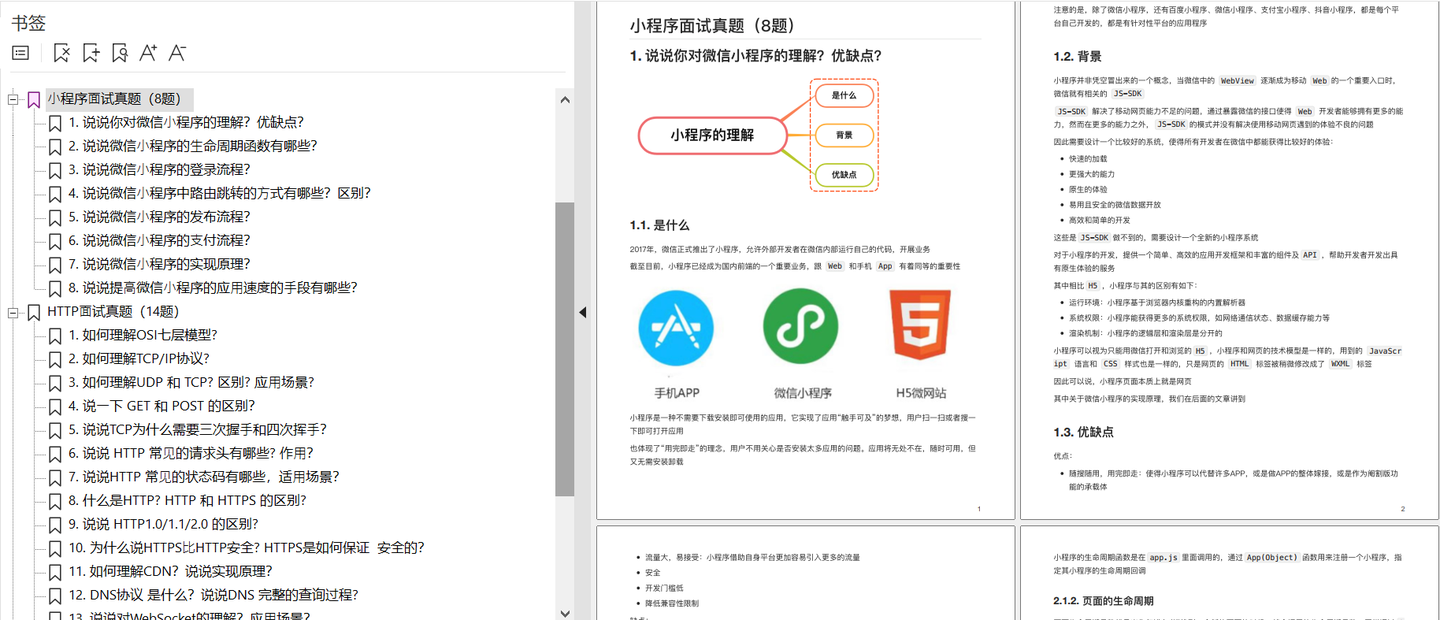
Task: Click bookmark icon next to 说说微信小程序的实现原理
Action: (x=55, y=264)
